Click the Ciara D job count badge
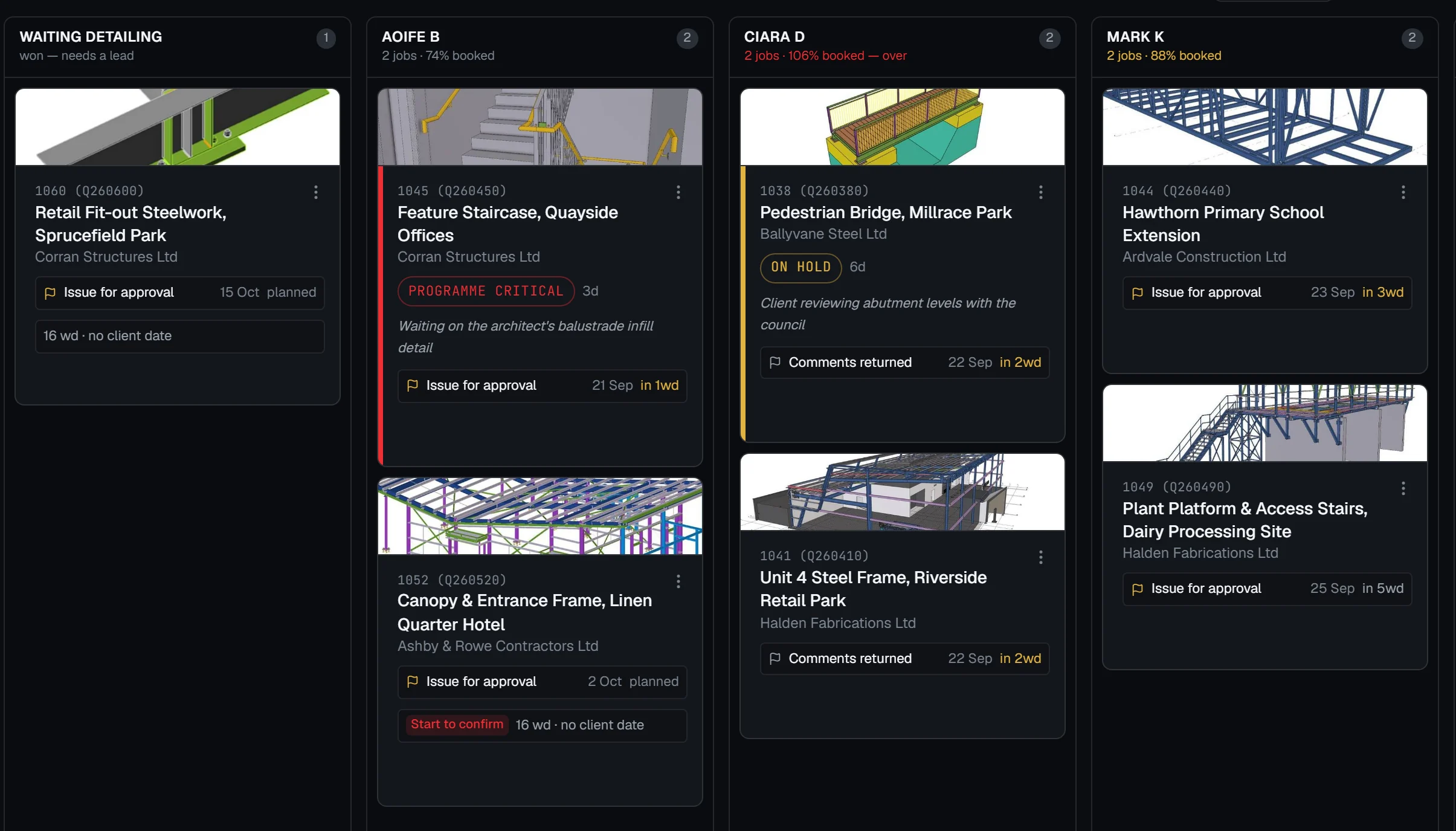This screenshot has width=1456, height=831. 1049,38
